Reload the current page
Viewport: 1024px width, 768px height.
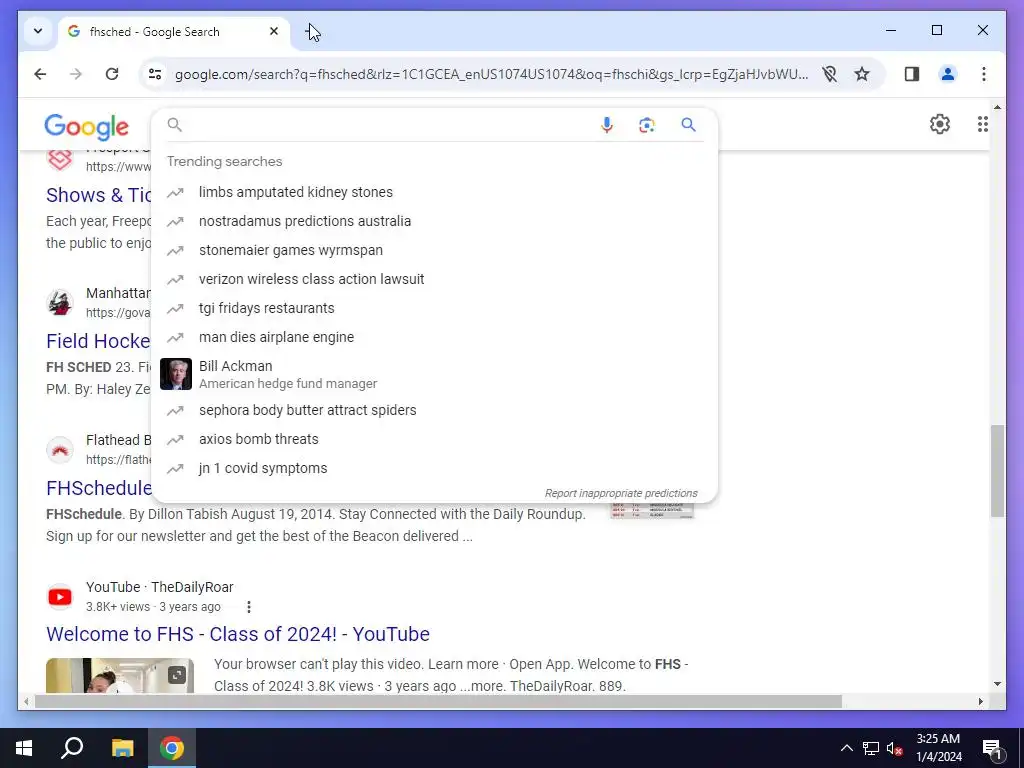pos(112,74)
